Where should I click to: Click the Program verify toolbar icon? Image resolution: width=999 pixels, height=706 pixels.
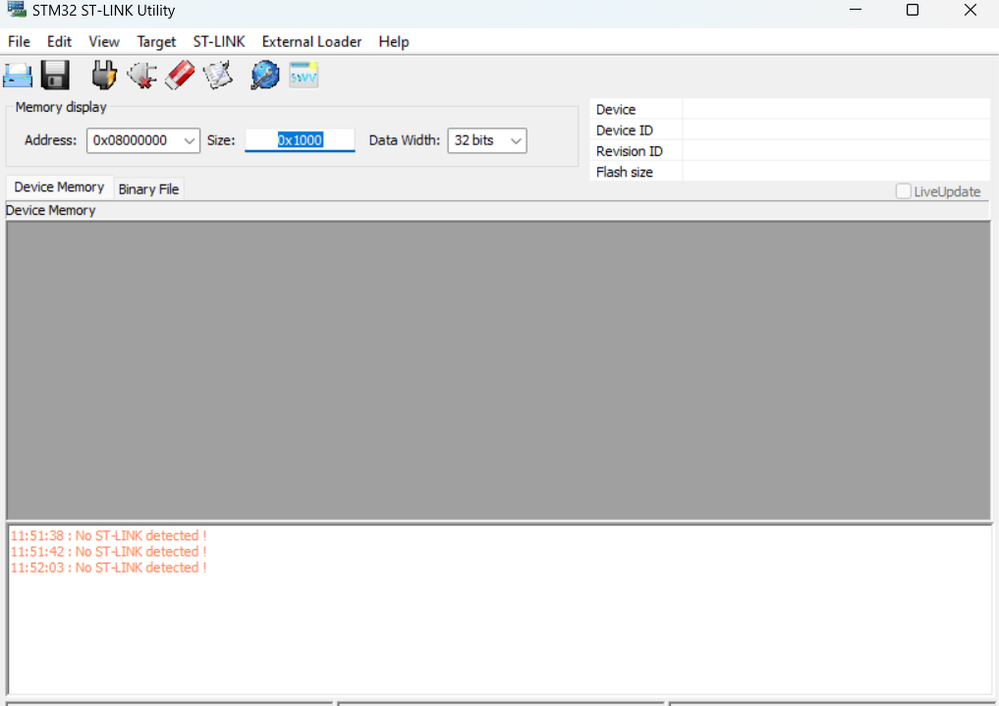click(218, 75)
